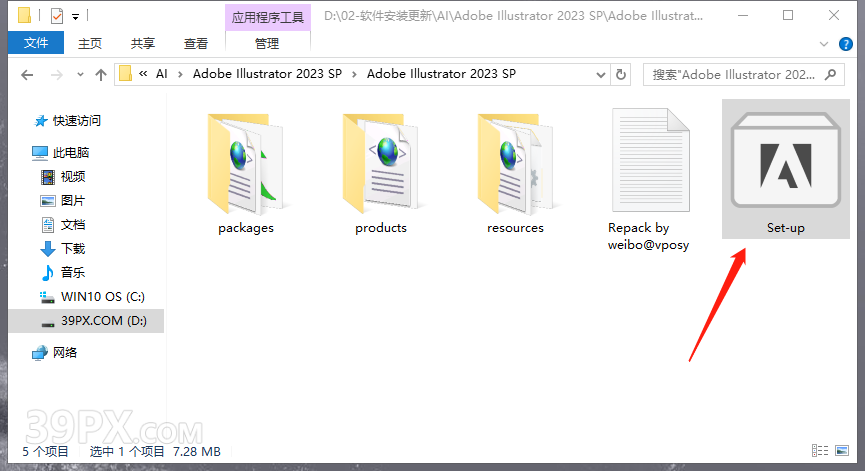Select 此电脑 in navigation pane
The image size is (865, 471).
(61, 152)
